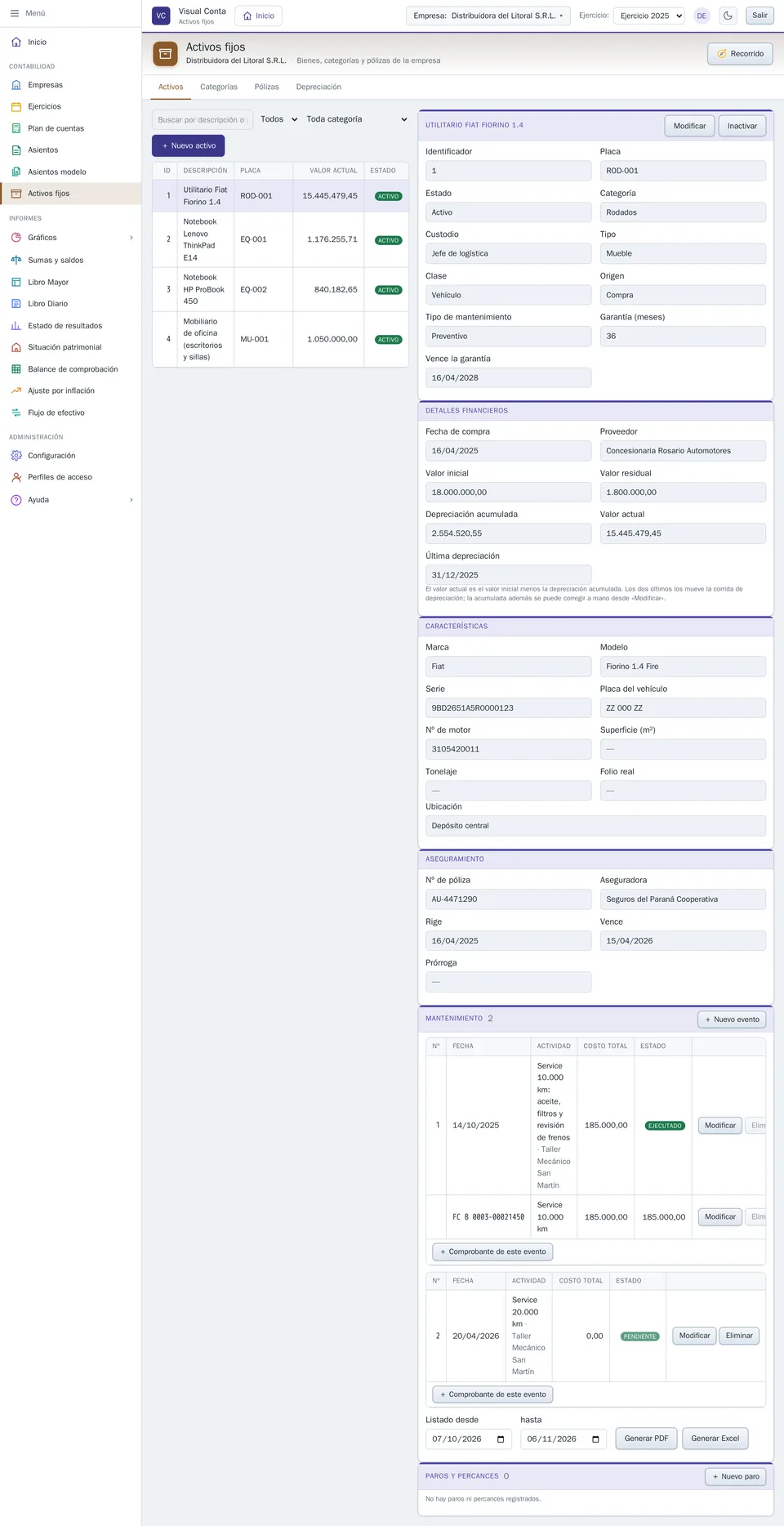Click the Inicio home icon in sidebar

click(x=16, y=42)
